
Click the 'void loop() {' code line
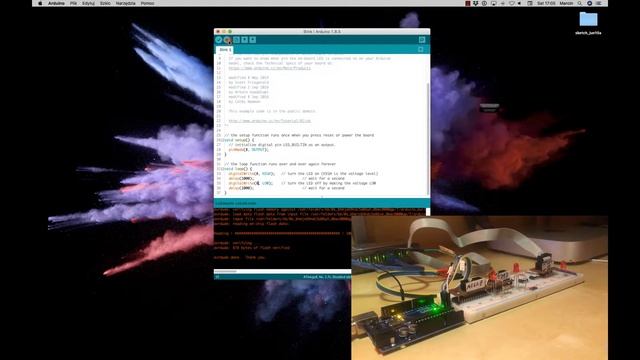pyautogui.click(x=238, y=169)
